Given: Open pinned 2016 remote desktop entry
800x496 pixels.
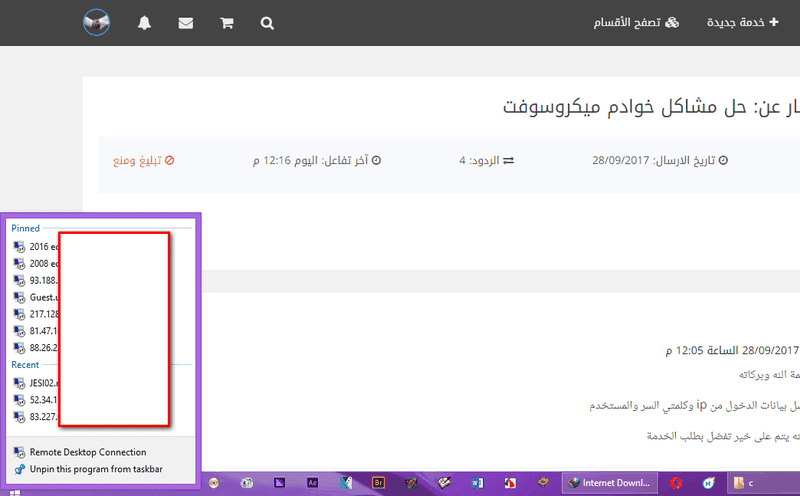Looking at the screenshot, I should point(36,246).
